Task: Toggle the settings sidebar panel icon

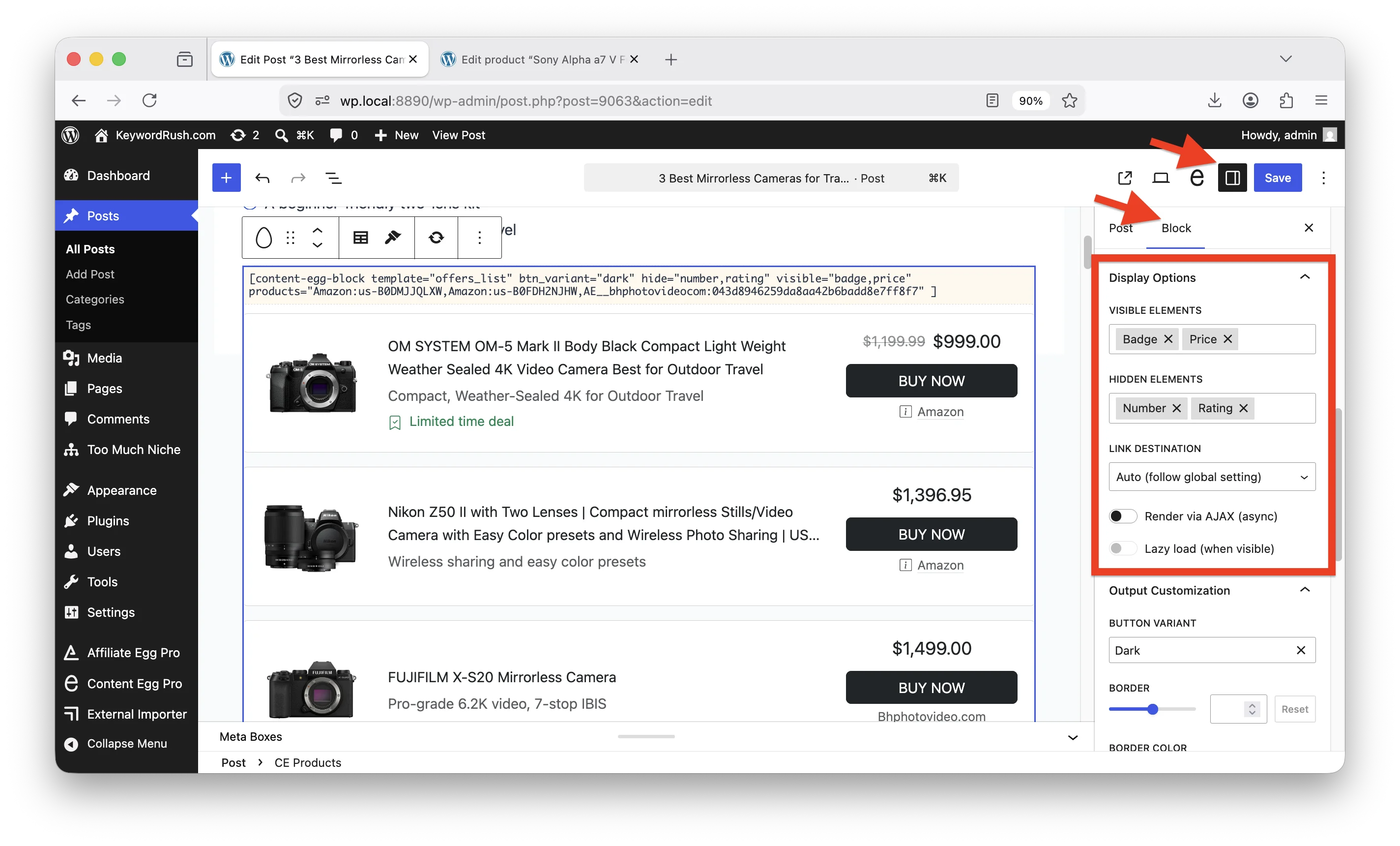Action: click(1232, 178)
